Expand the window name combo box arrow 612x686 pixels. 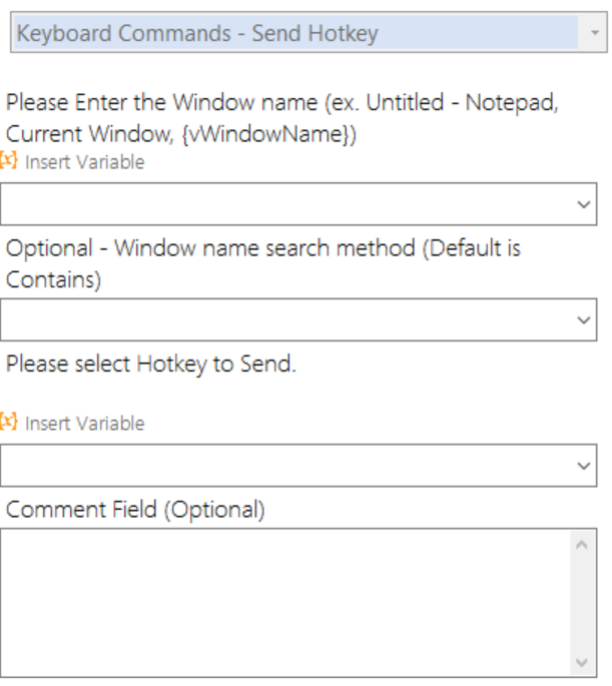[x=584, y=204]
